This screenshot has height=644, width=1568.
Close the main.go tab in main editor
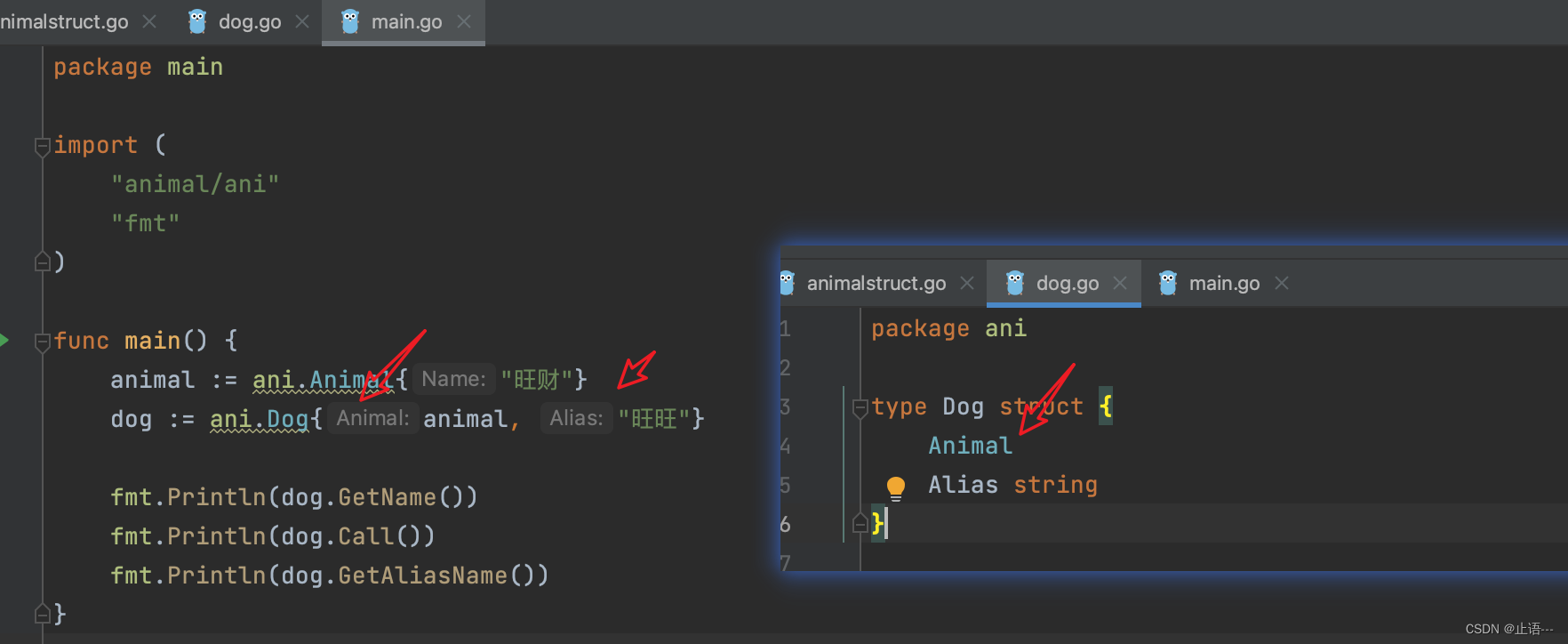coord(464,21)
